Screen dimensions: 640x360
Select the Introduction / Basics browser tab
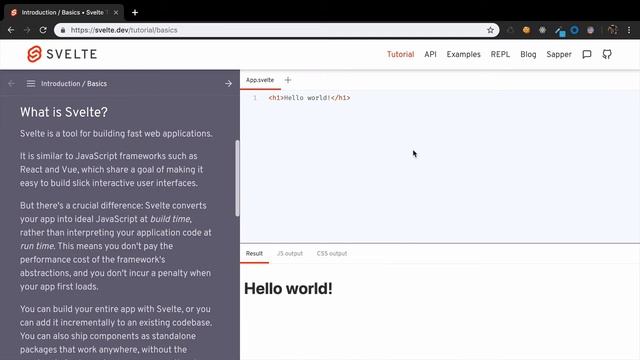point(64,13)
